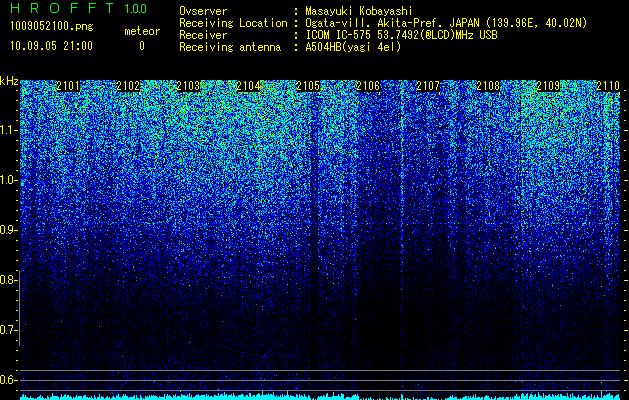The width and height of the screenshot is (629, 400).
Task: Click the 0.7 frequency axis label
Action: click(x=8, y=330)
